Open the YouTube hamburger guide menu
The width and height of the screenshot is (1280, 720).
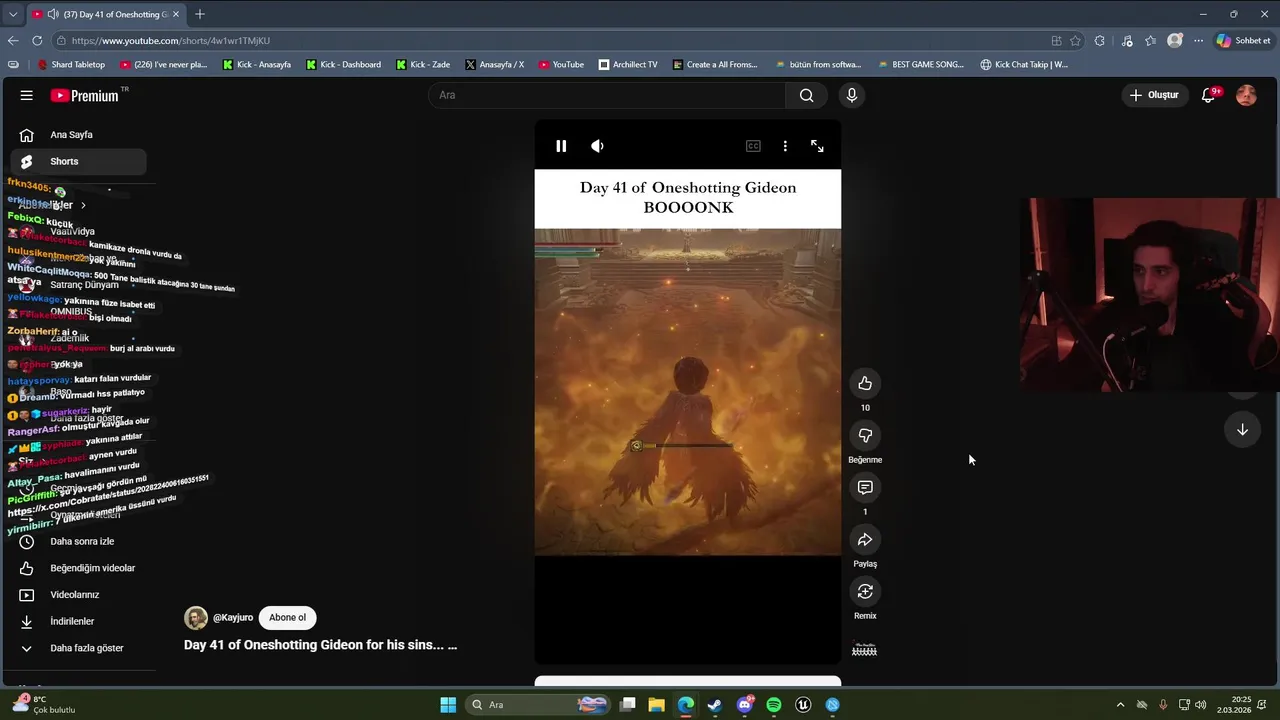pos(27,95)
